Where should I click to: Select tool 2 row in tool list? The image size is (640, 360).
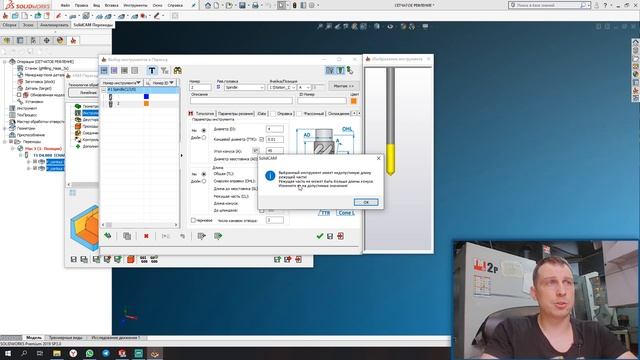(140, 104)
